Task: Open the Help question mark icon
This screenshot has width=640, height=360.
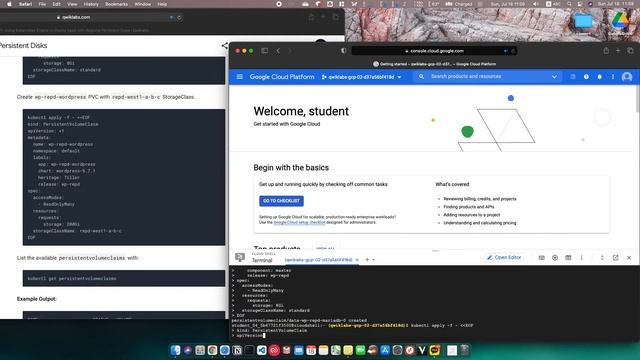Action: pos(586,77)
